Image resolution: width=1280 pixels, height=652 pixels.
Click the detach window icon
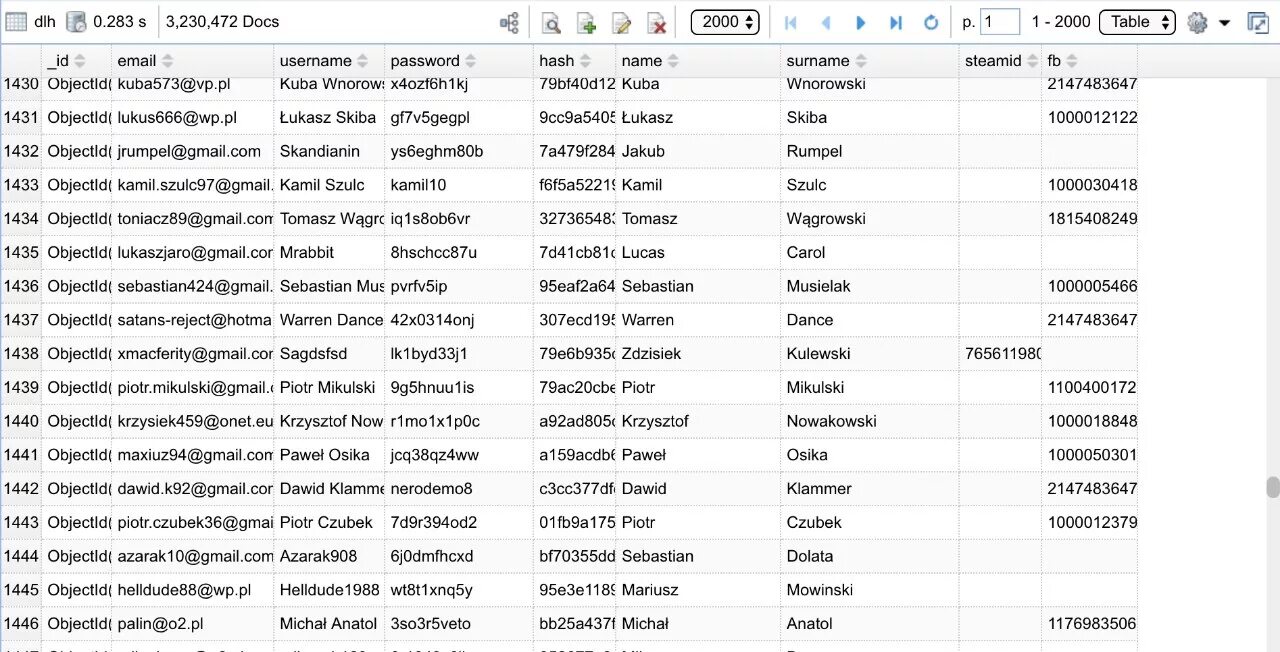[x=1257, y=22]
